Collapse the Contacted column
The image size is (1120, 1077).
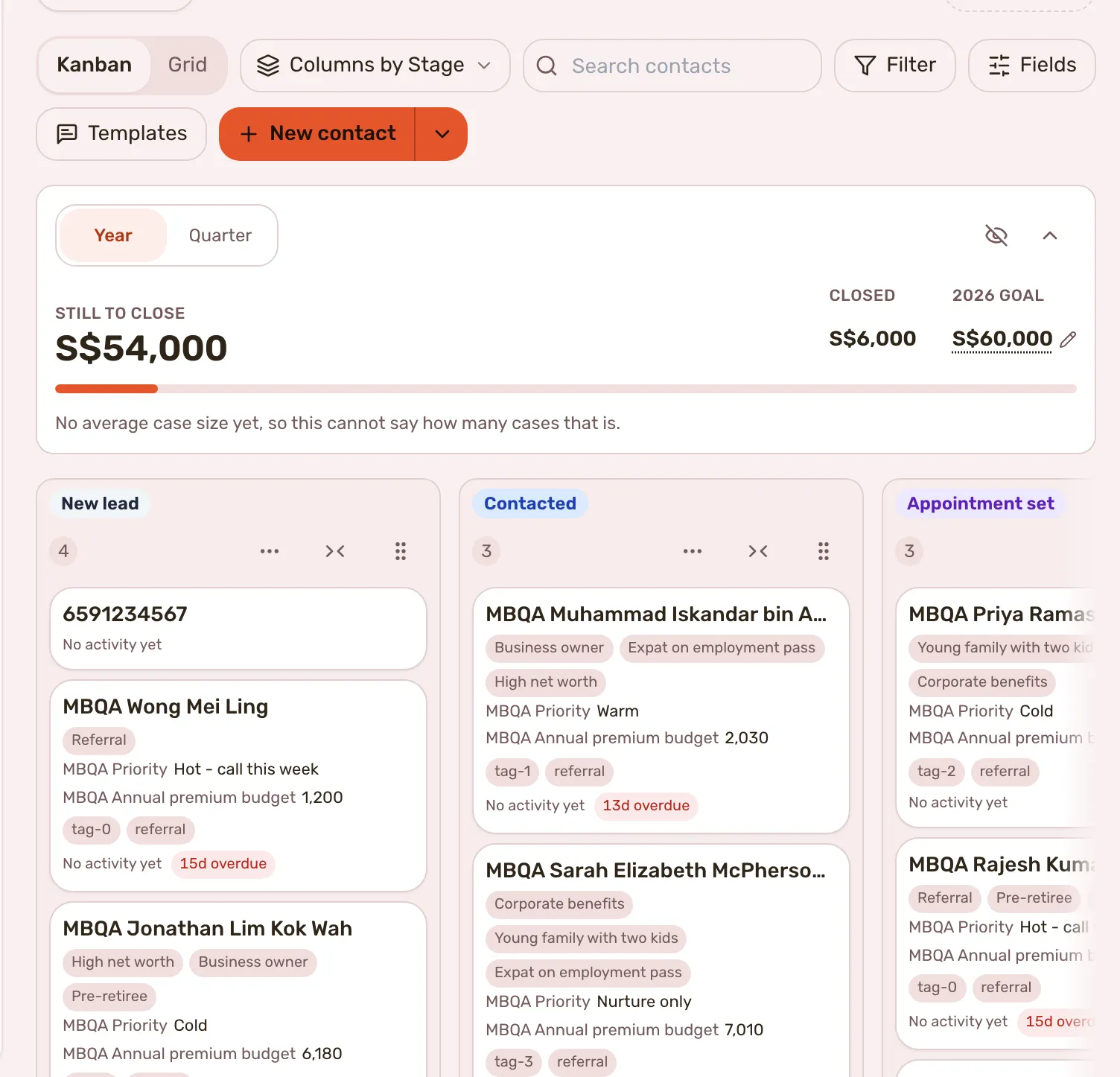point(758,551)
